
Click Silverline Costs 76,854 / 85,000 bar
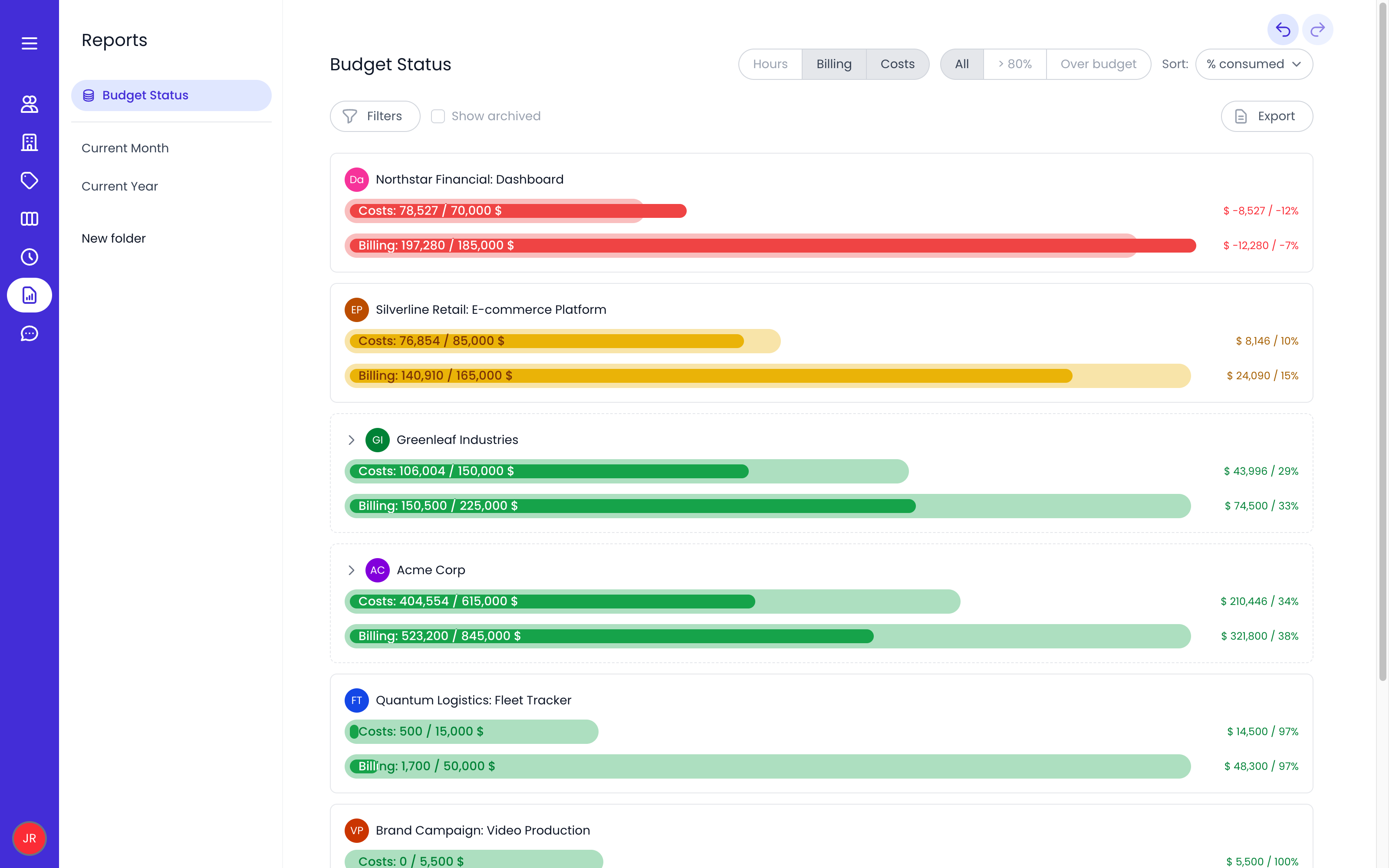pos(563,341)
